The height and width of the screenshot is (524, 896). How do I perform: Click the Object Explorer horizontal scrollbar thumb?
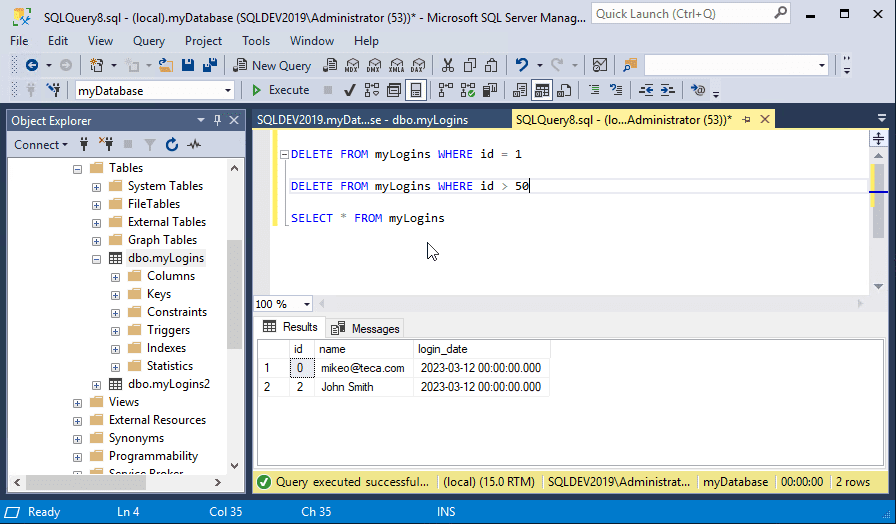tap(86, 482)
